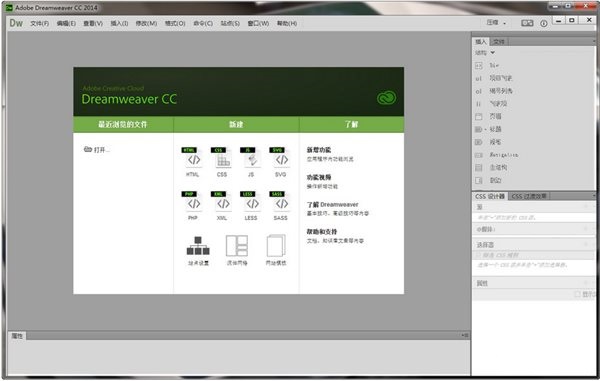
Task: Toggle the 显示集 checkbox in CSS Designer properties
Action: click(x=577, y=294)
